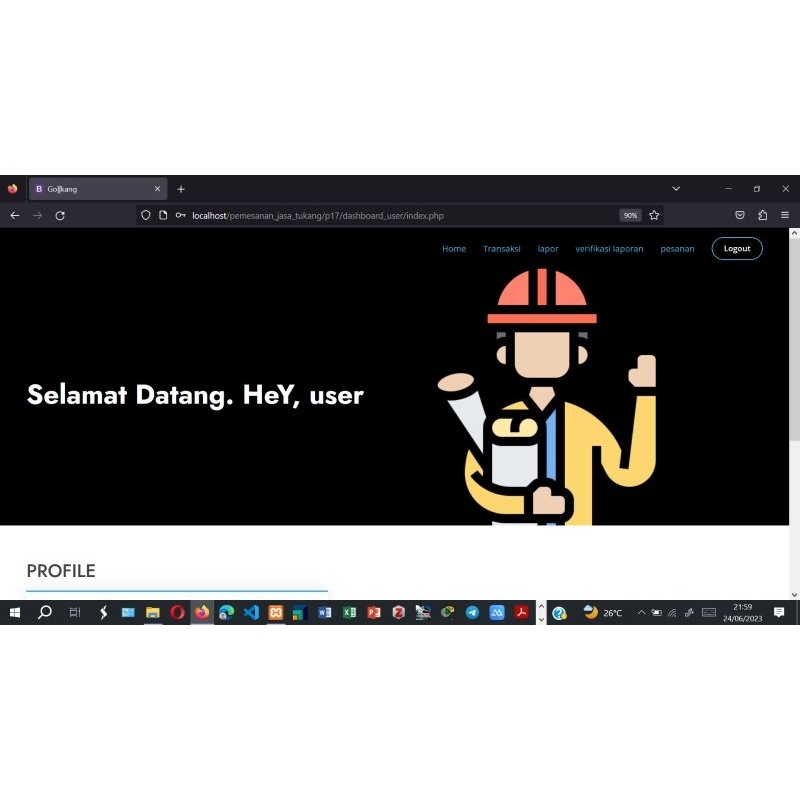Open the browser tabs list chevron

676,188
